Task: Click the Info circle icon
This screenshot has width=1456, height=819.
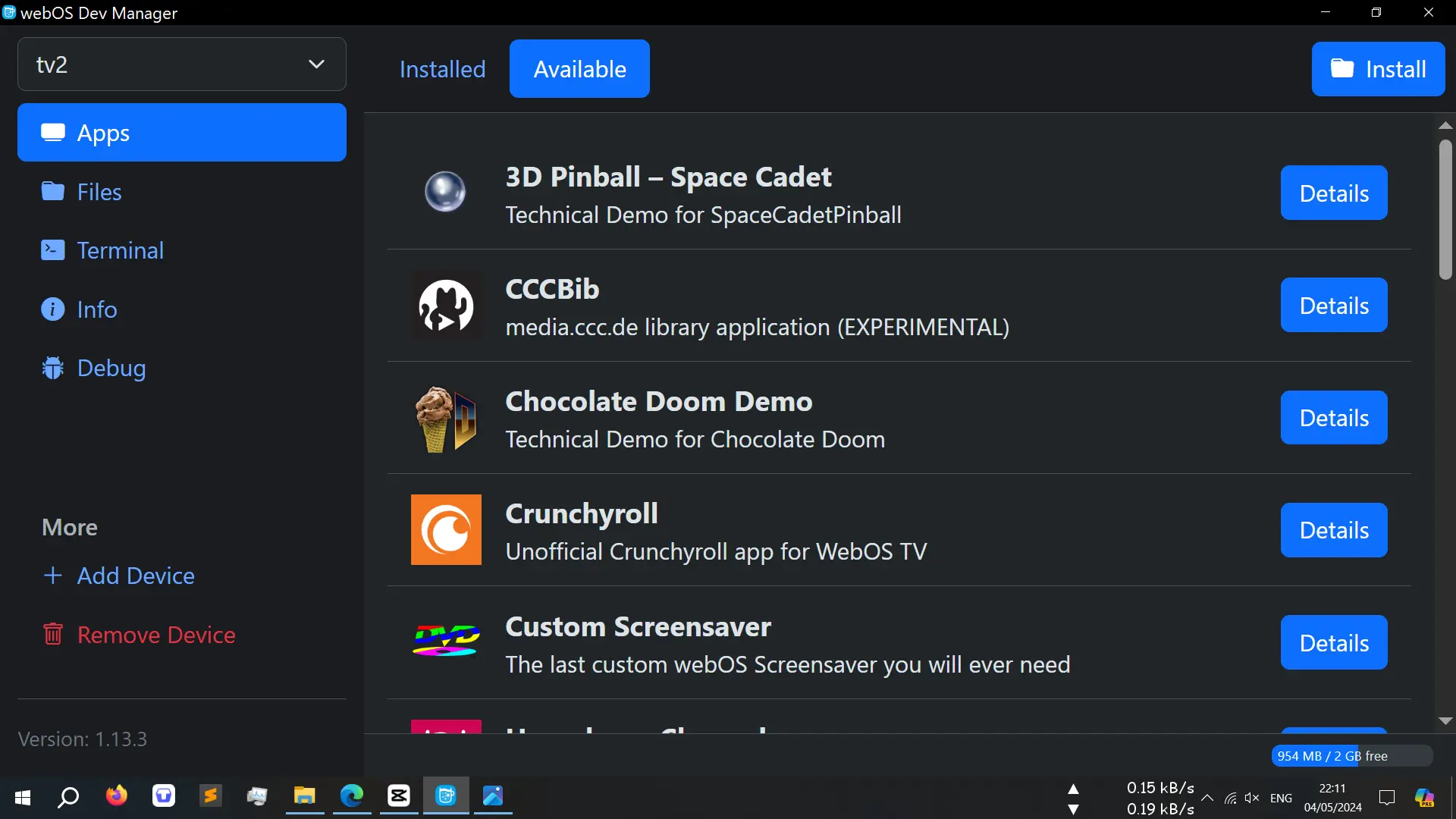Action: point(52,309)
